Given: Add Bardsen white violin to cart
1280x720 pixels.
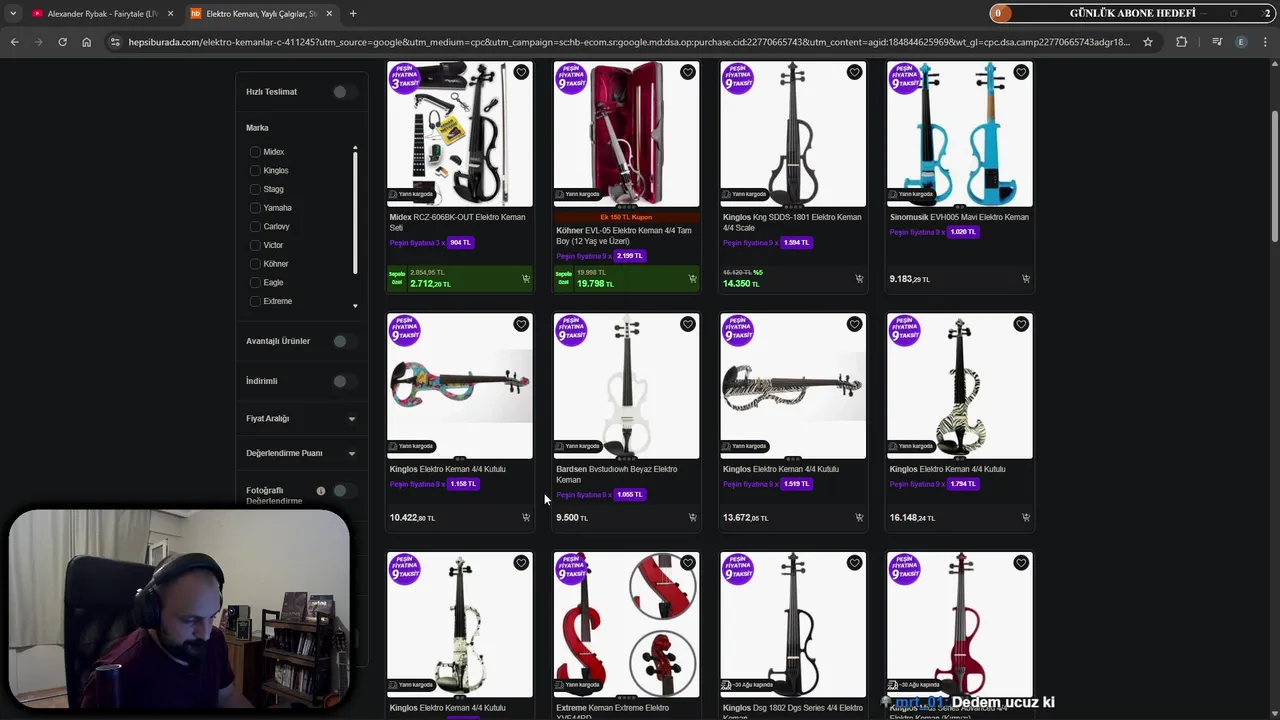Looking at the screenshot, I should pyautogui.click(x=692, y=518).
